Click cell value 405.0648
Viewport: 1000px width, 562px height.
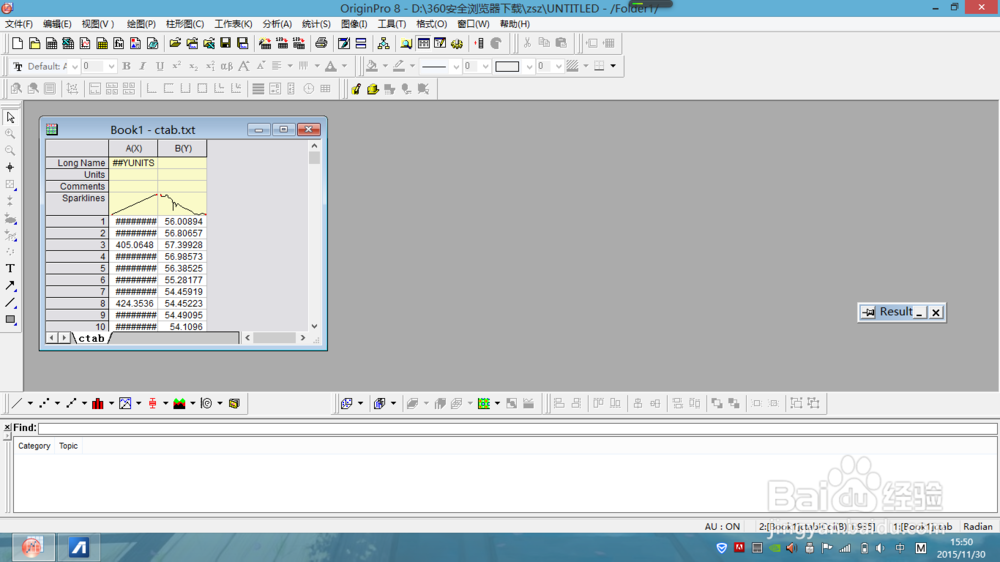[x=134, y=245]
